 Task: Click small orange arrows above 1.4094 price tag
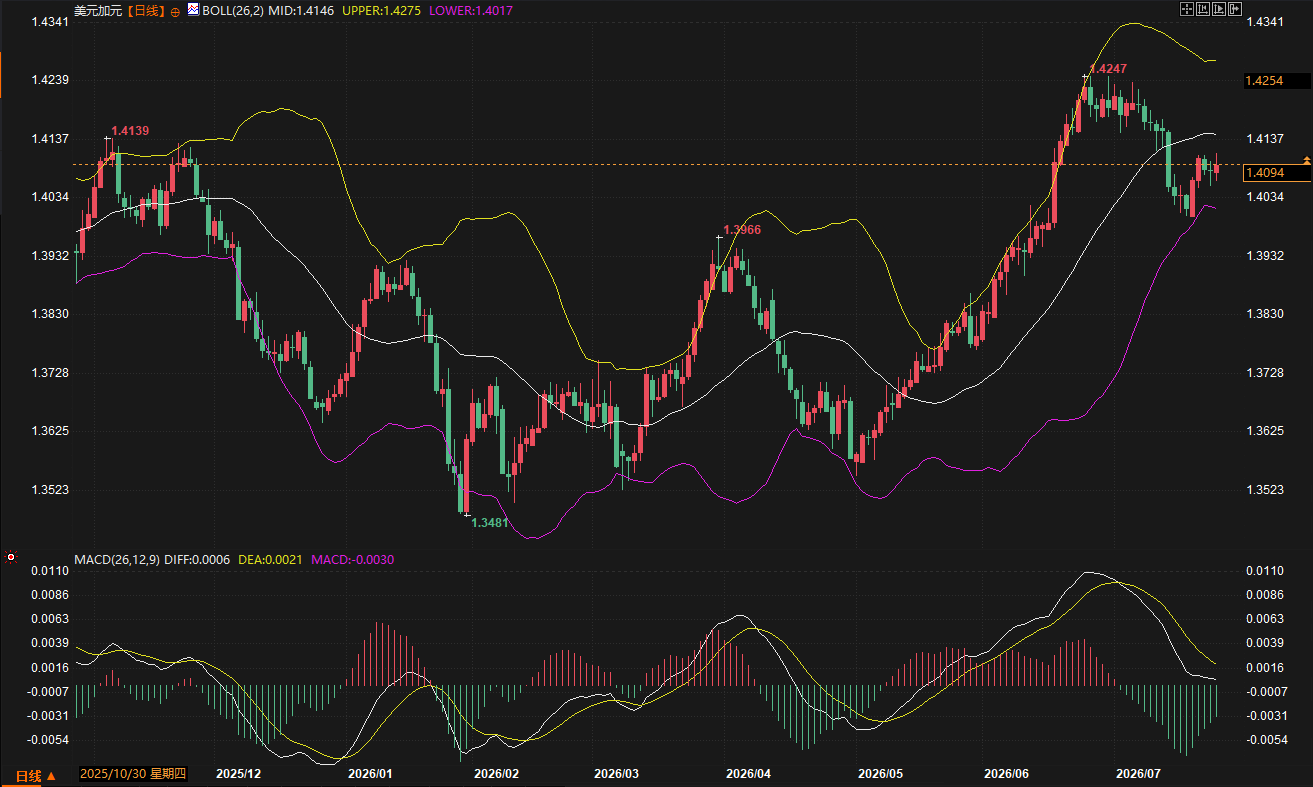tap(1306, 159)
